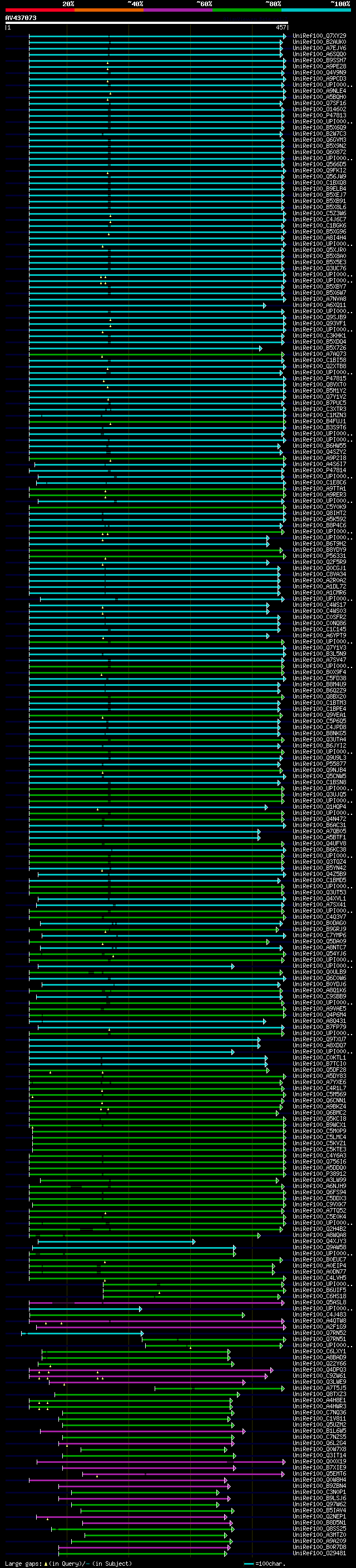Click the green alignment bar for A7T5J5
Viewport: 356px width, 1568px height.
coord(219,1388)
